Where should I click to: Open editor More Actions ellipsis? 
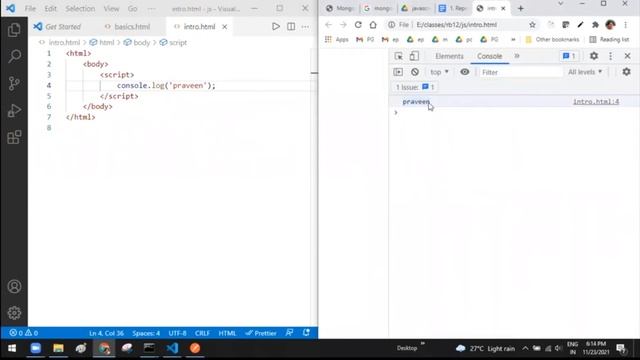[x=305, y=27]
